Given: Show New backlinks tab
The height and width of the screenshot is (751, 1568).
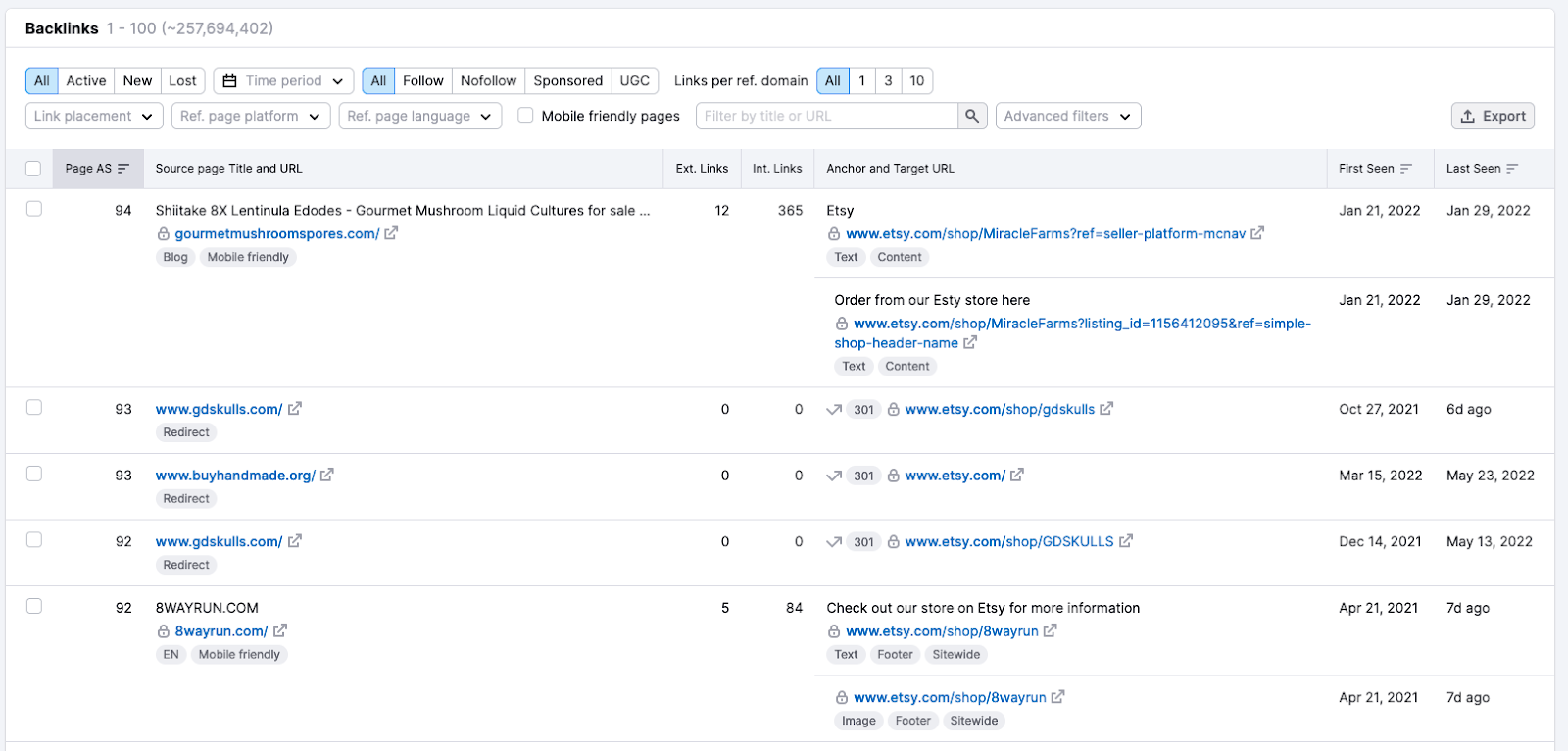Looking at the screenshot, I should [137, 80].
